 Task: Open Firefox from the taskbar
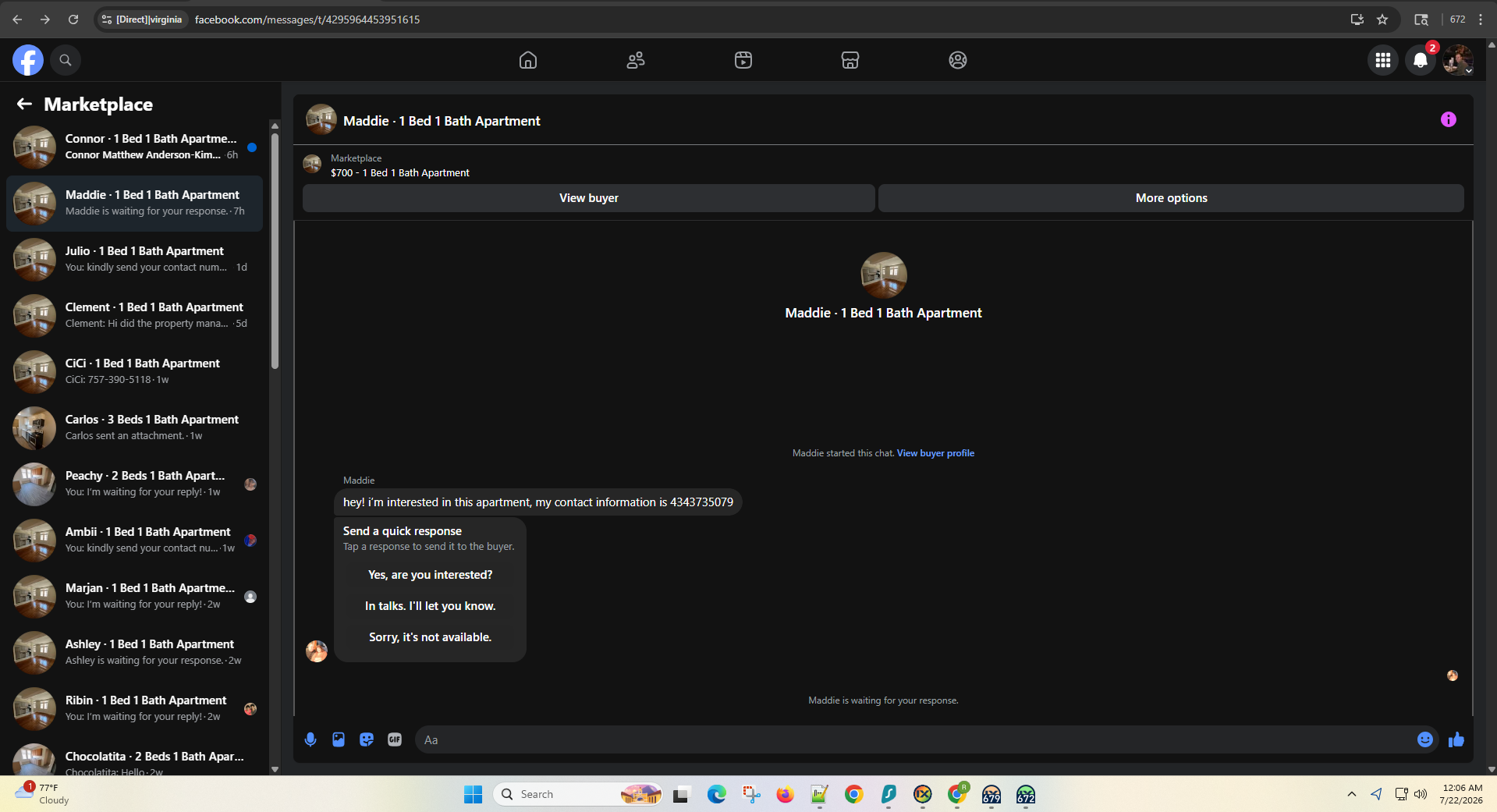(x=785, y=794)
